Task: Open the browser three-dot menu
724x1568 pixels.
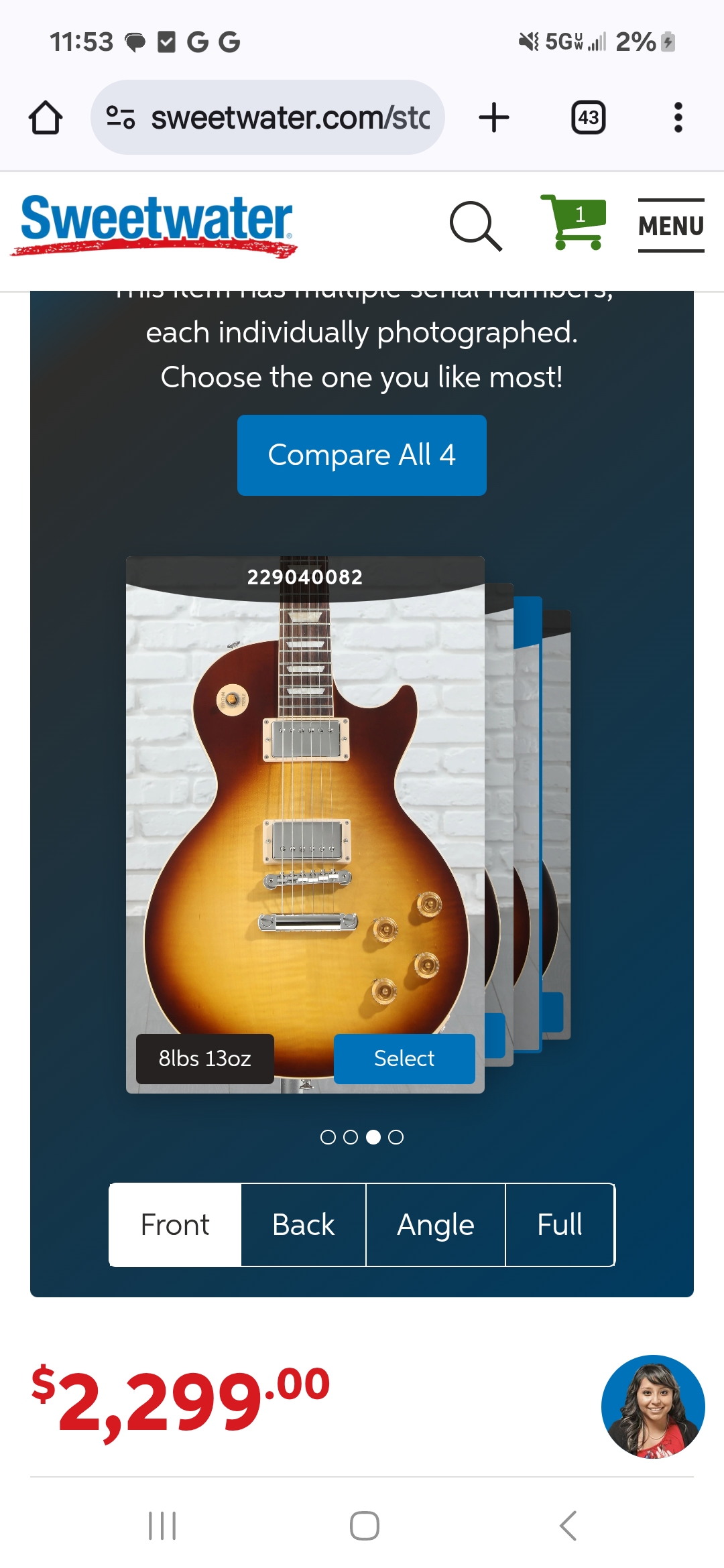Action: [678, 118]
